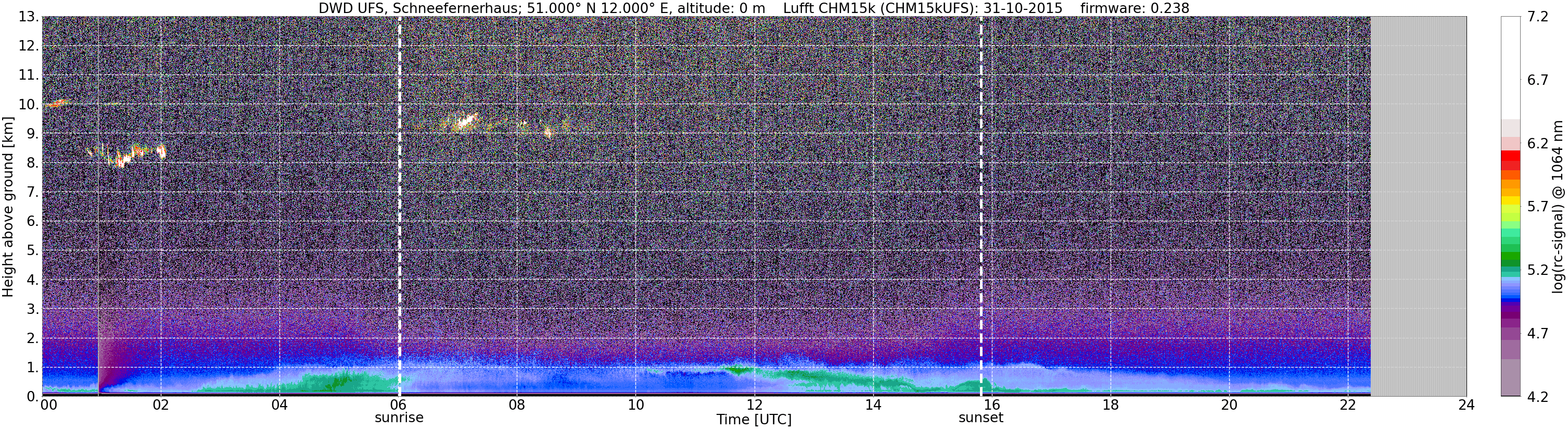Click the 'log(rc-signal) @ 1064 nm' colorbar label
1568x430 pixels.
(1558, 207)
